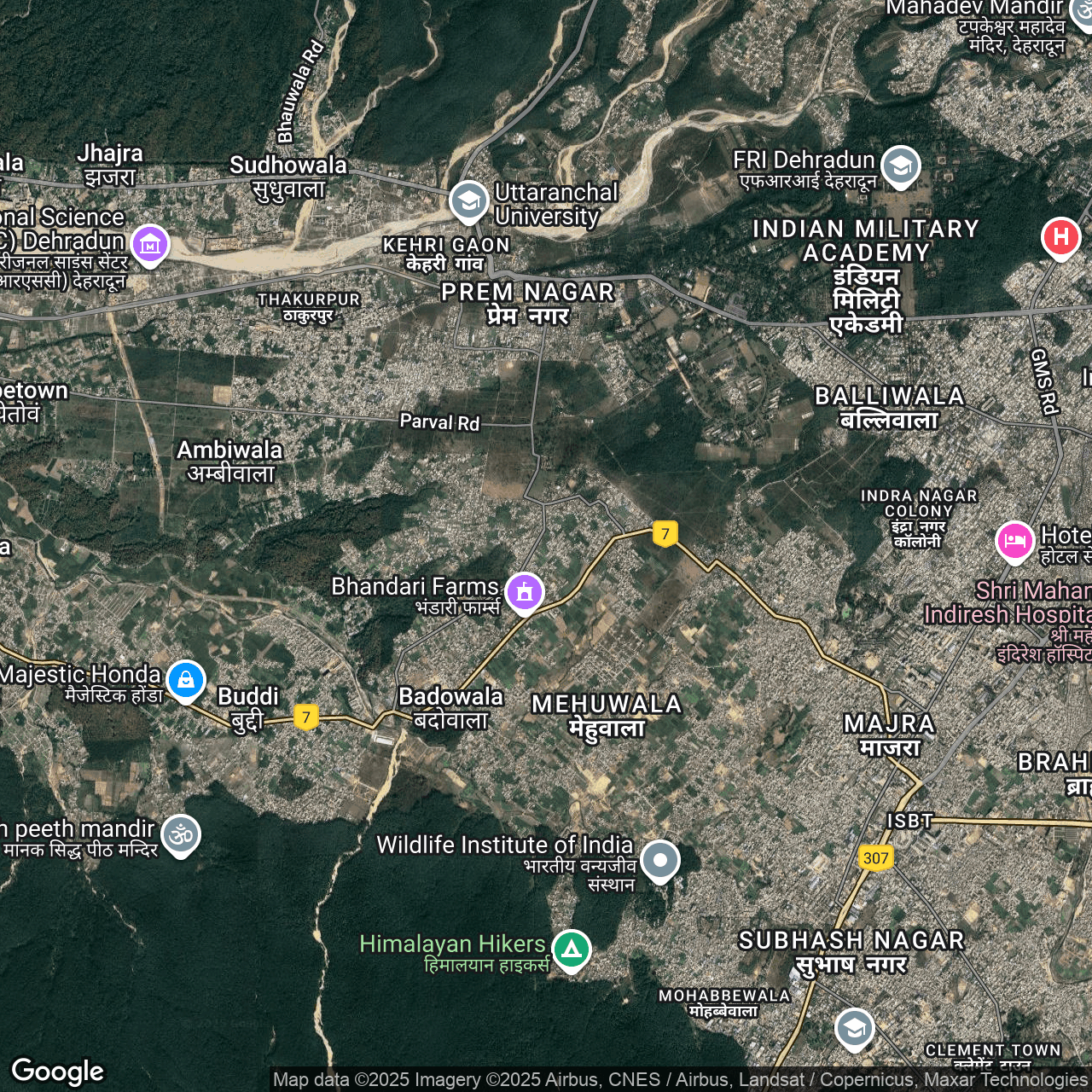Select the college pin near Mohabbewala
Image resolution: width=1092 pixels, height=1092 pixels.
tap(854, 1029)
